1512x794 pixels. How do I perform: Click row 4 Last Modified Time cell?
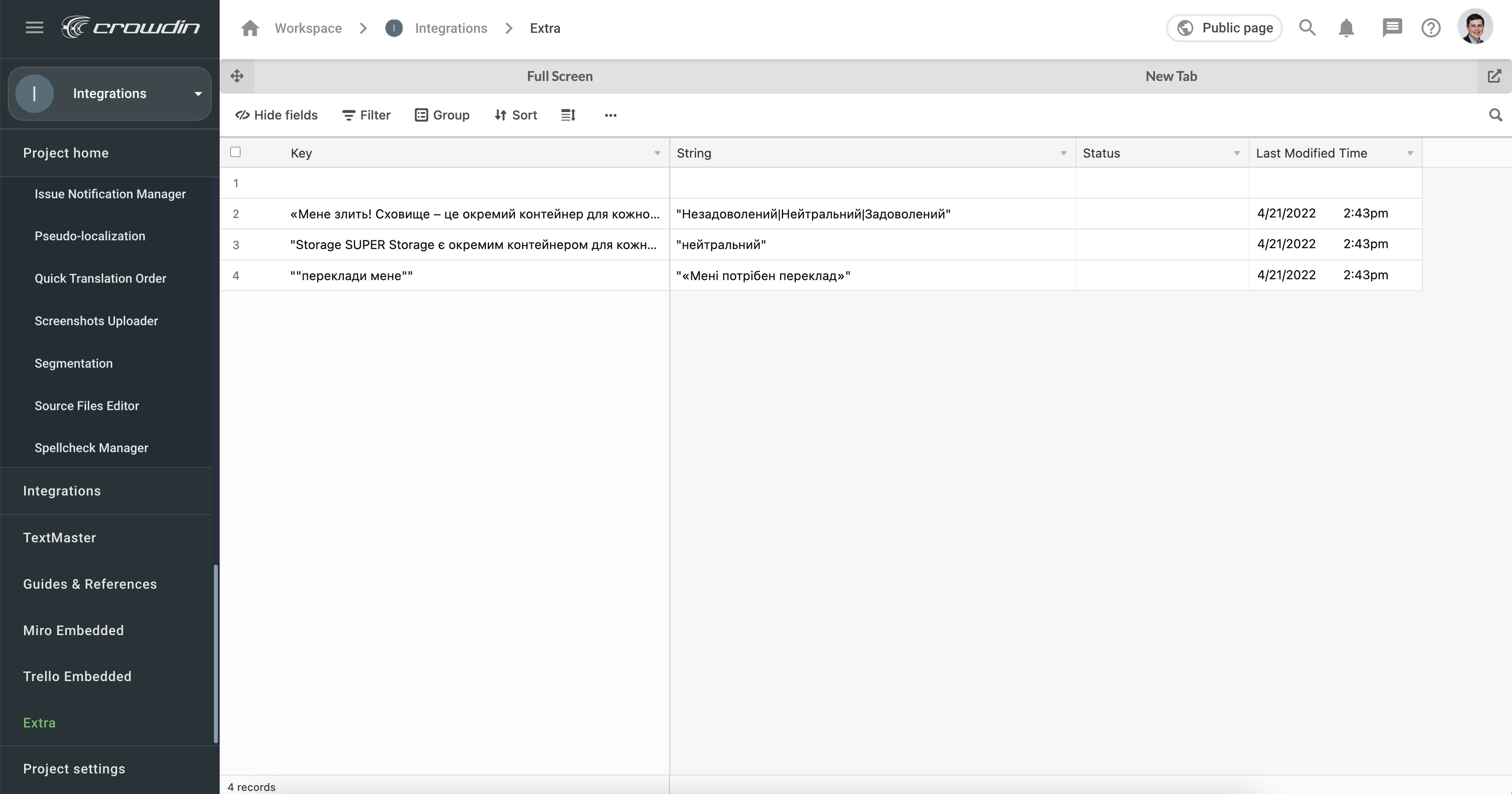[x=1335, y=275]
